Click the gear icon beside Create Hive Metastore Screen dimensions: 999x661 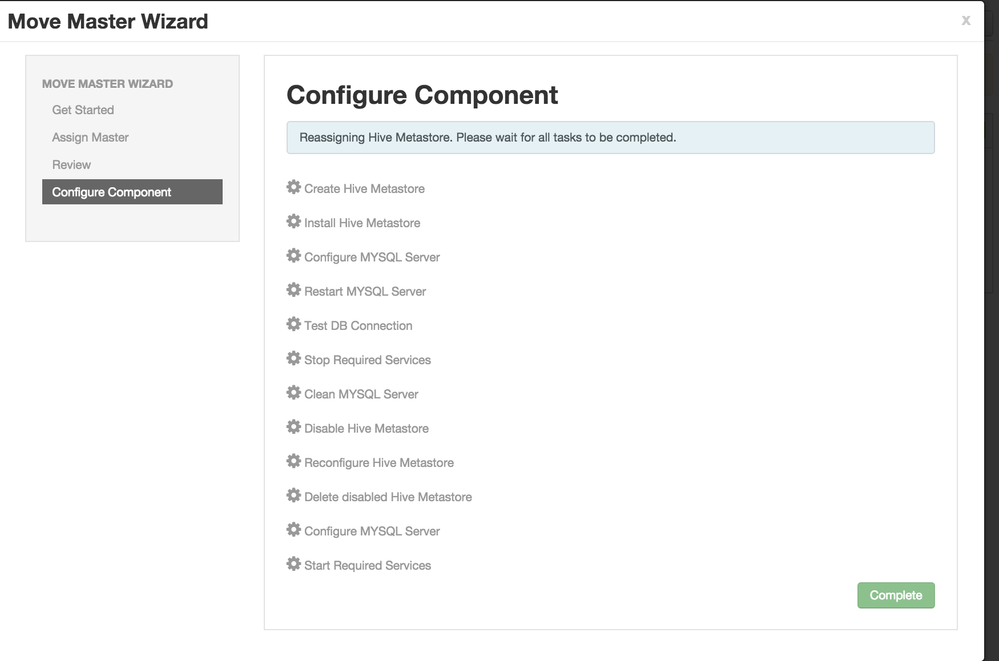pyautogui.click(x=293, y=188)
